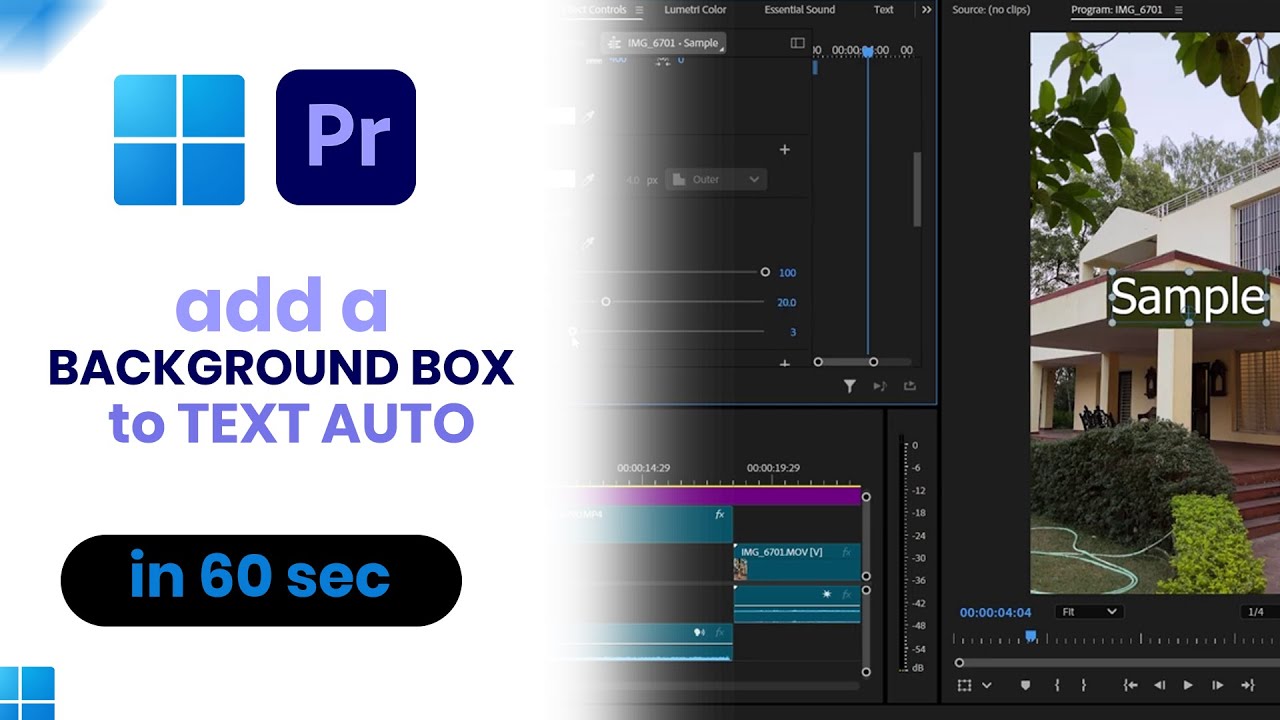Click the value 100 field

pyautogui.click(x=787, y=273)
